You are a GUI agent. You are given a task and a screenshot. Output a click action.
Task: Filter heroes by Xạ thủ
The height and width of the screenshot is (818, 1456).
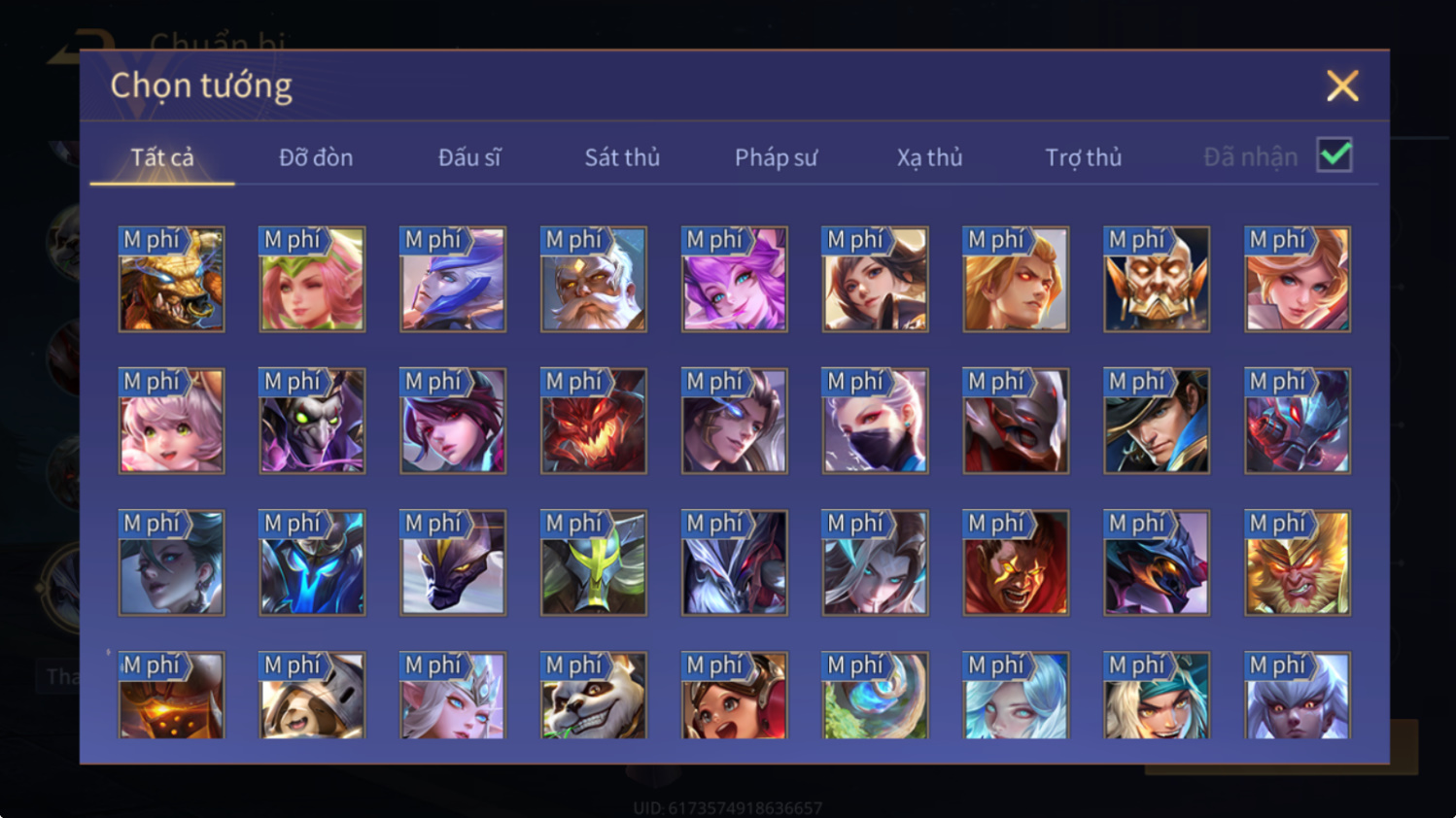tap(929, 157)
